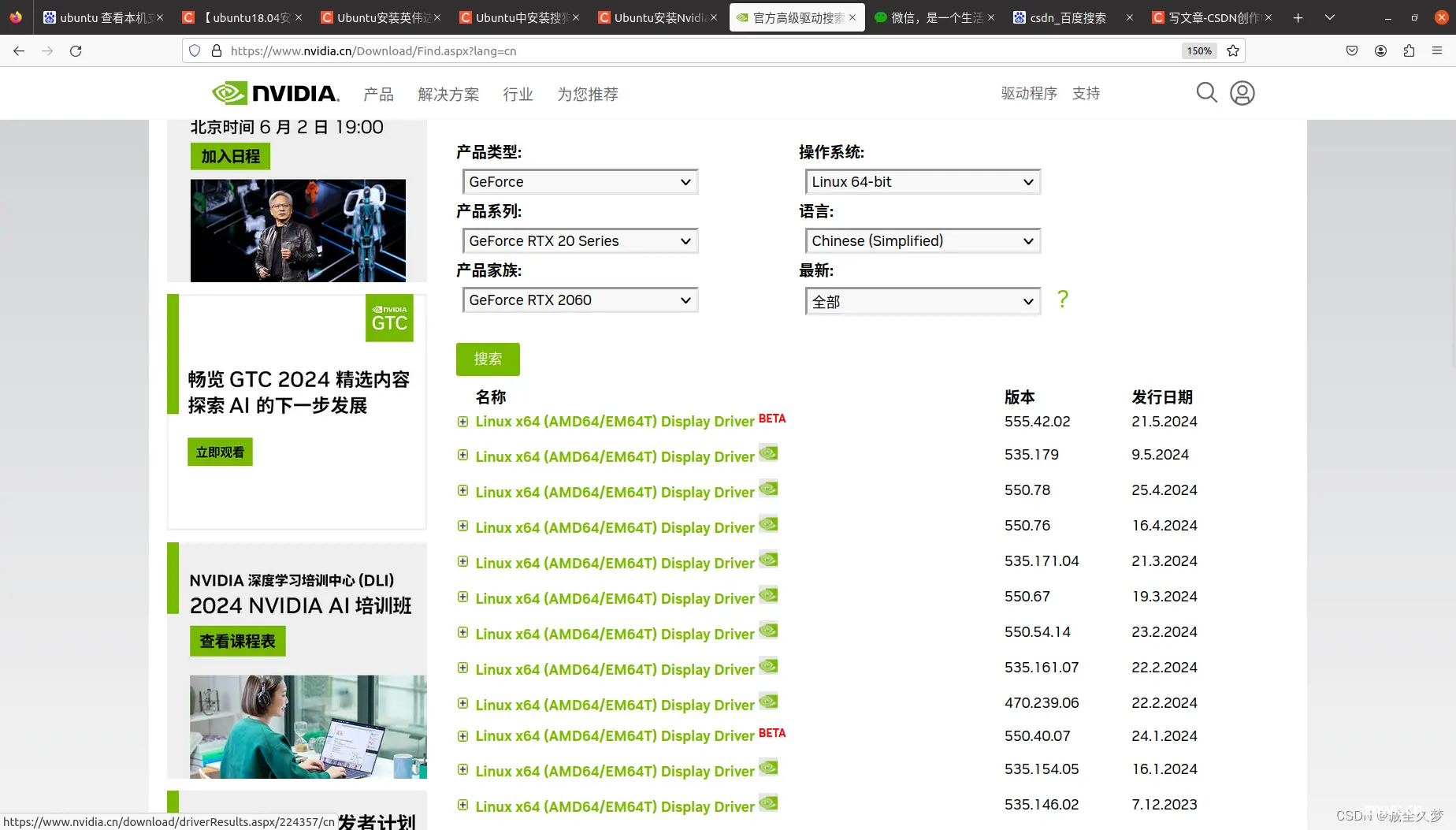Click the NVIDIA badge beside driver 550.67
The width and height of the screenshot is (1456, 830).
[768, 595]
